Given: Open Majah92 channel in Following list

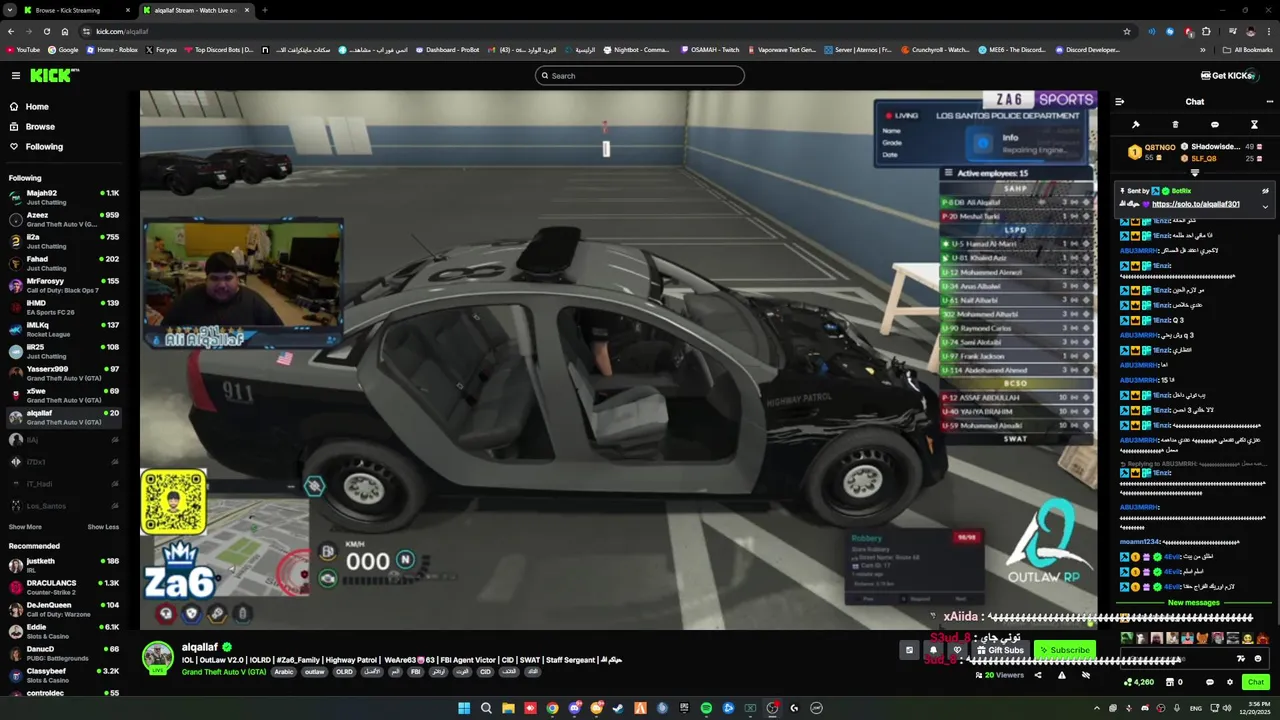Looking at the screenshot, I should (64, 197).
